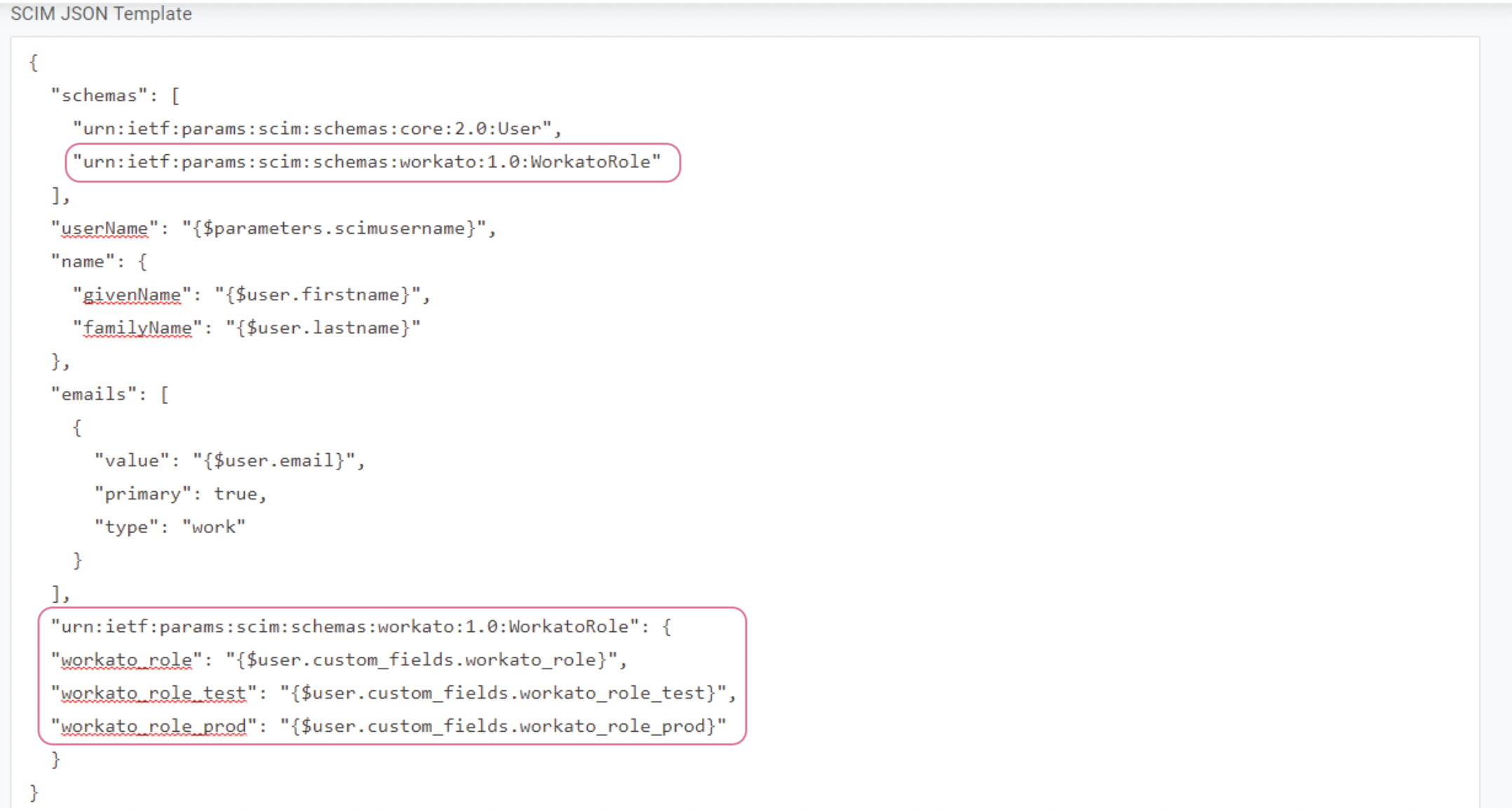
Task: Click the {$user.lastname} placeholder value
Action: tap(323, 328)
